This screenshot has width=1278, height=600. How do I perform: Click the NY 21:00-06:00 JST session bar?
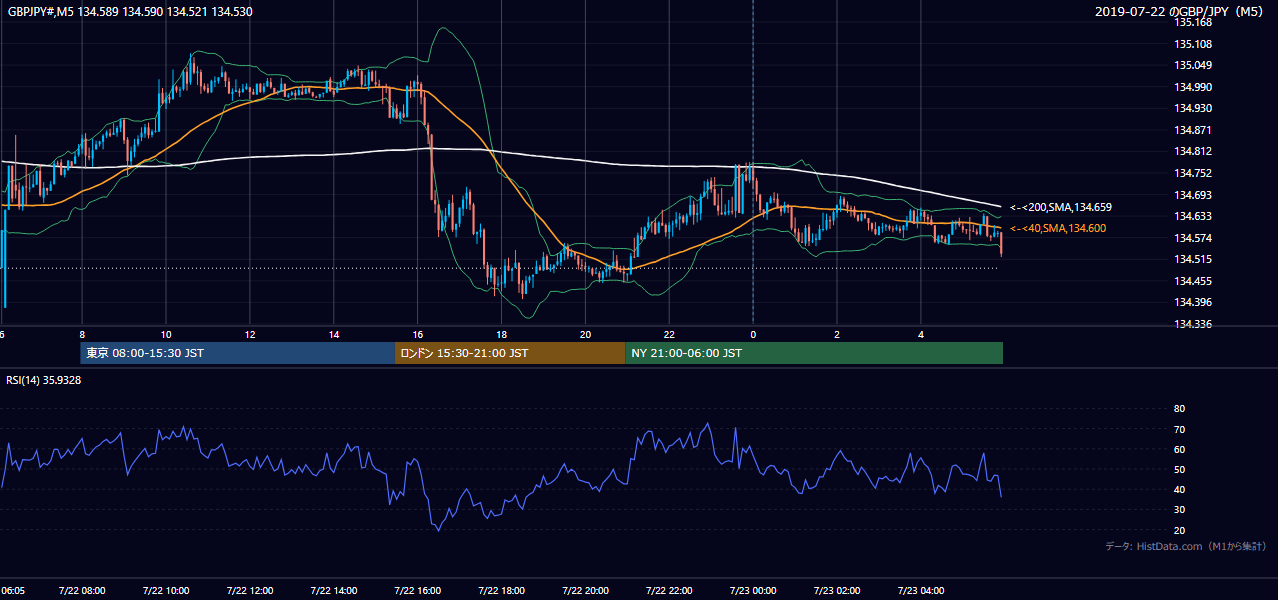tap(814, 353)
